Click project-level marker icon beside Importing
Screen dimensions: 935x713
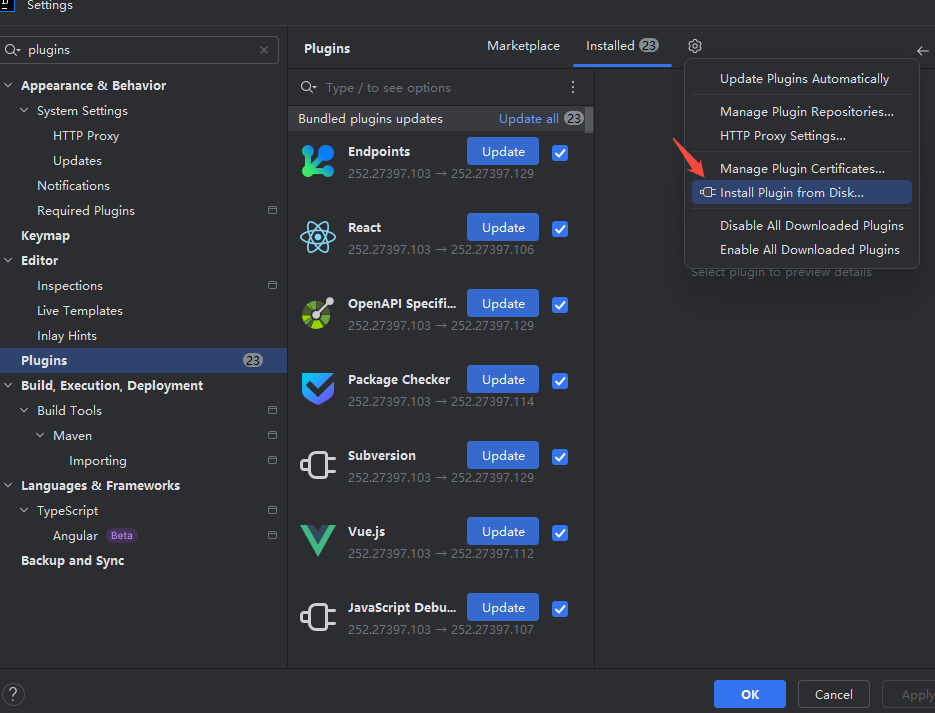tap(273, 460)
